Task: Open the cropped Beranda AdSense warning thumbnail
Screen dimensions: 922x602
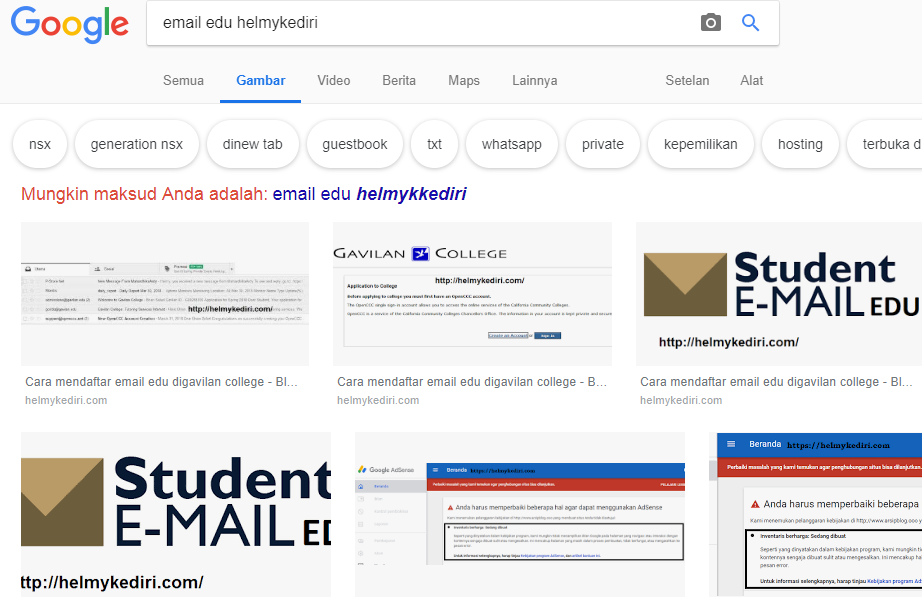Action: point(816,514)
